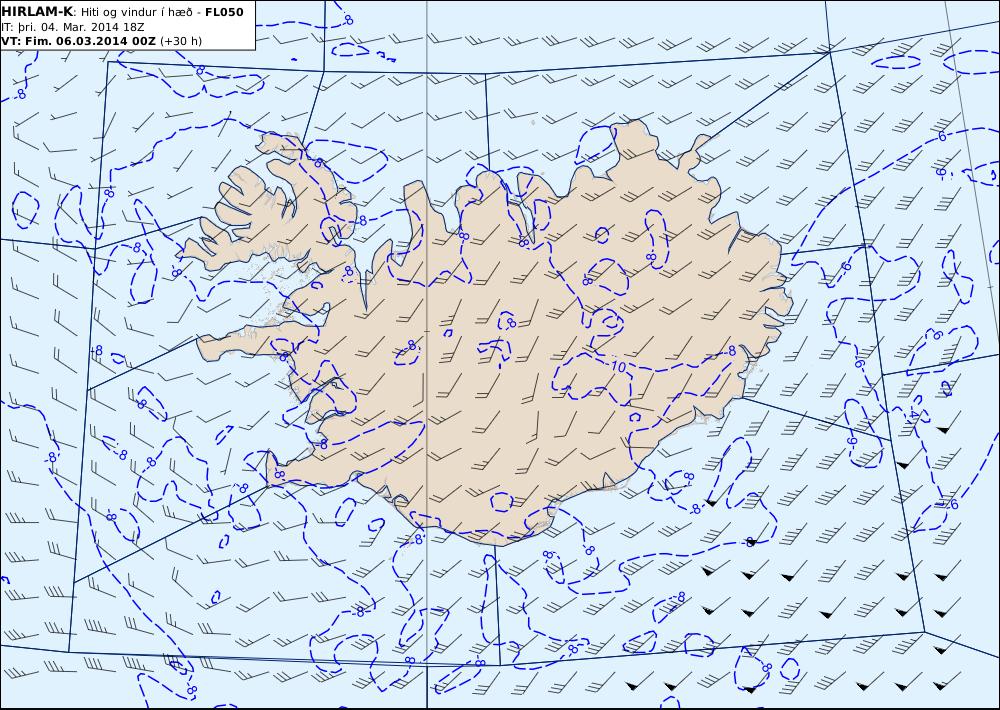Click the HIRLAM-K model title text
This screenshot has width=1000, height=710.
(x=37, y=12)
